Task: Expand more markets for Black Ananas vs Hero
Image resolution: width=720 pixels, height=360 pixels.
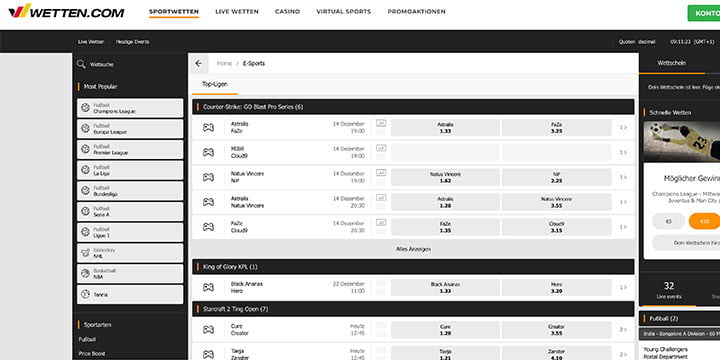Action: coord(623,287)
